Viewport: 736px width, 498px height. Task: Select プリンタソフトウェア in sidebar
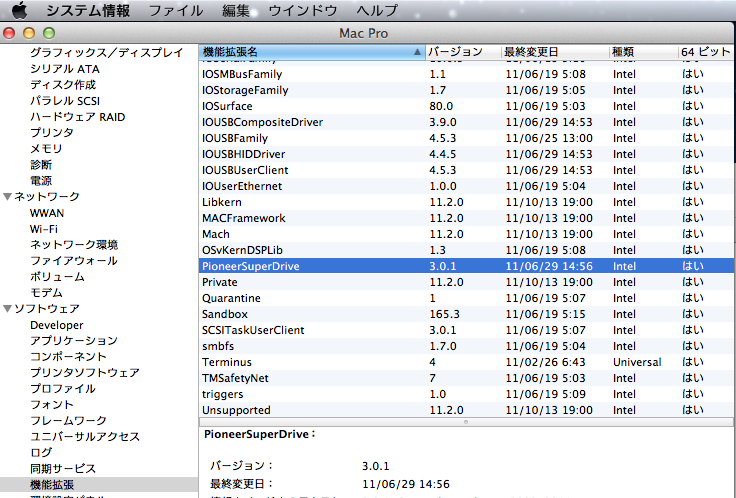[84, 373]
